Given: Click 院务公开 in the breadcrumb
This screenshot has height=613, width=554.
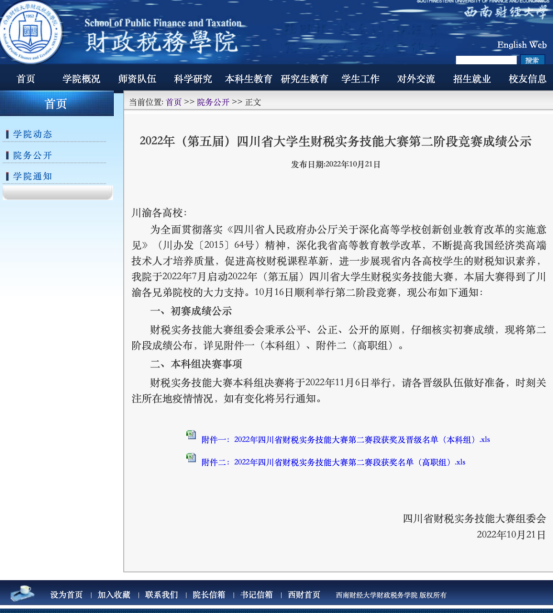Looking at the screenshot, I should tap(213, 102).
